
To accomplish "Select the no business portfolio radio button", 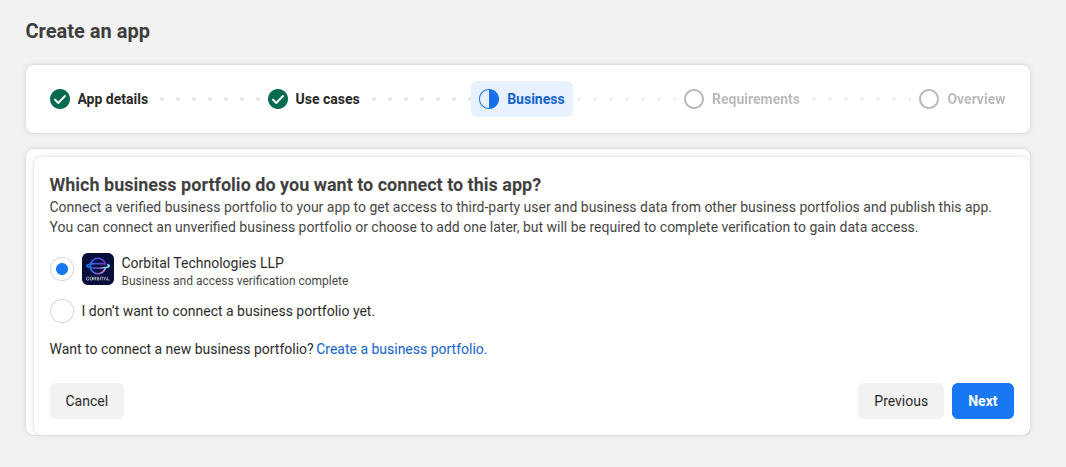I will 62,311.
